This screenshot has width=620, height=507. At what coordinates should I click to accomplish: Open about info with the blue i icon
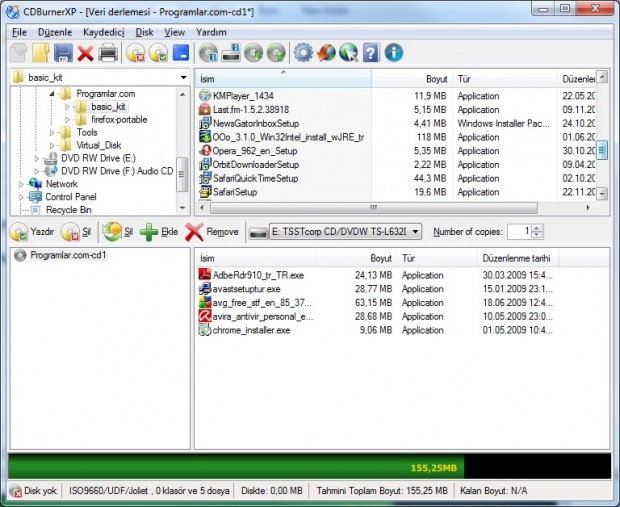tap(394, 53)
